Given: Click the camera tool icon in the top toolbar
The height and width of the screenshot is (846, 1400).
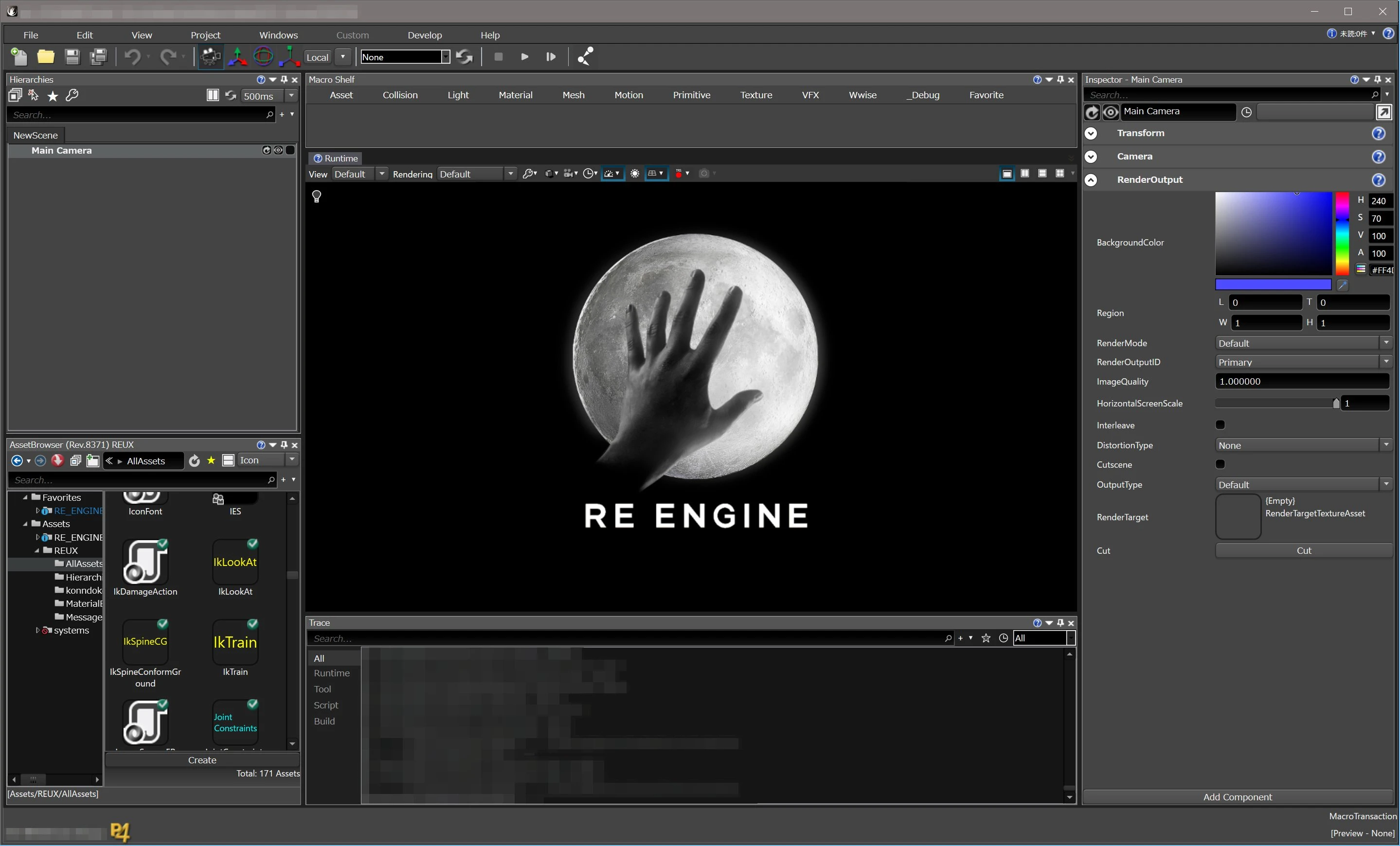Looking at the screenshot, I should [x=209, y=57].
